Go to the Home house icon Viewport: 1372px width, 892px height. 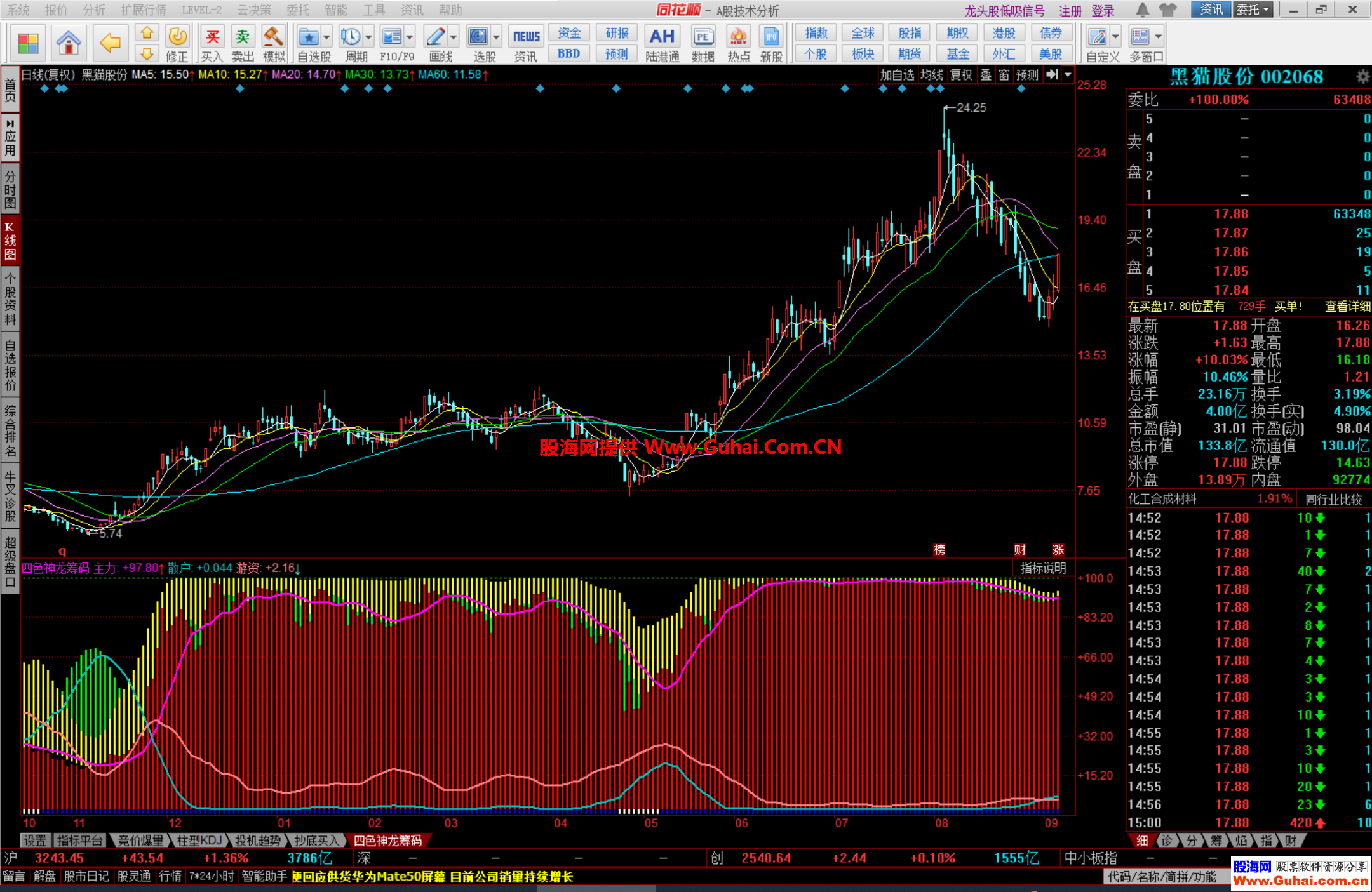[x=69, y=43]
